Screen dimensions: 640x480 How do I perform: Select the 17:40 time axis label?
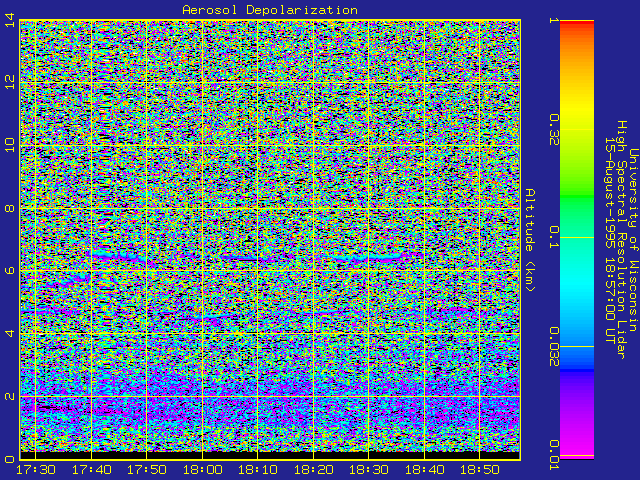[x=91, y=470]
